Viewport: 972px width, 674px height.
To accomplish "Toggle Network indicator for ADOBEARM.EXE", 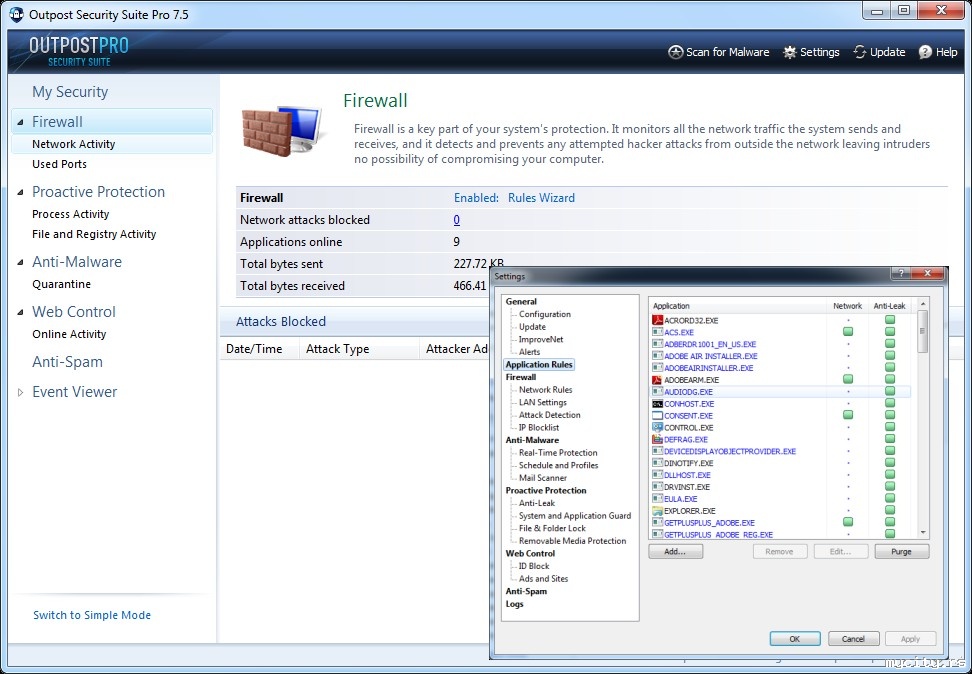I will 848,379.
